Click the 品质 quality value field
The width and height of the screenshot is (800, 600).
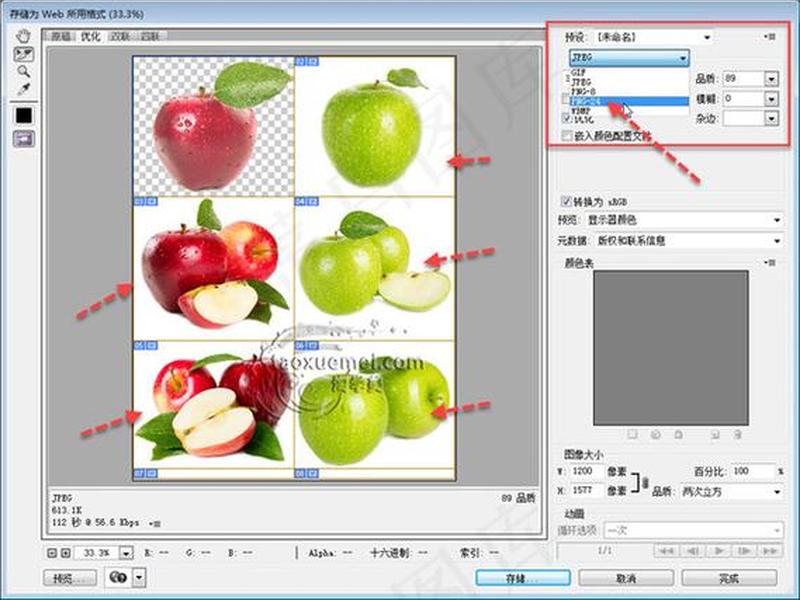point(743,79)
